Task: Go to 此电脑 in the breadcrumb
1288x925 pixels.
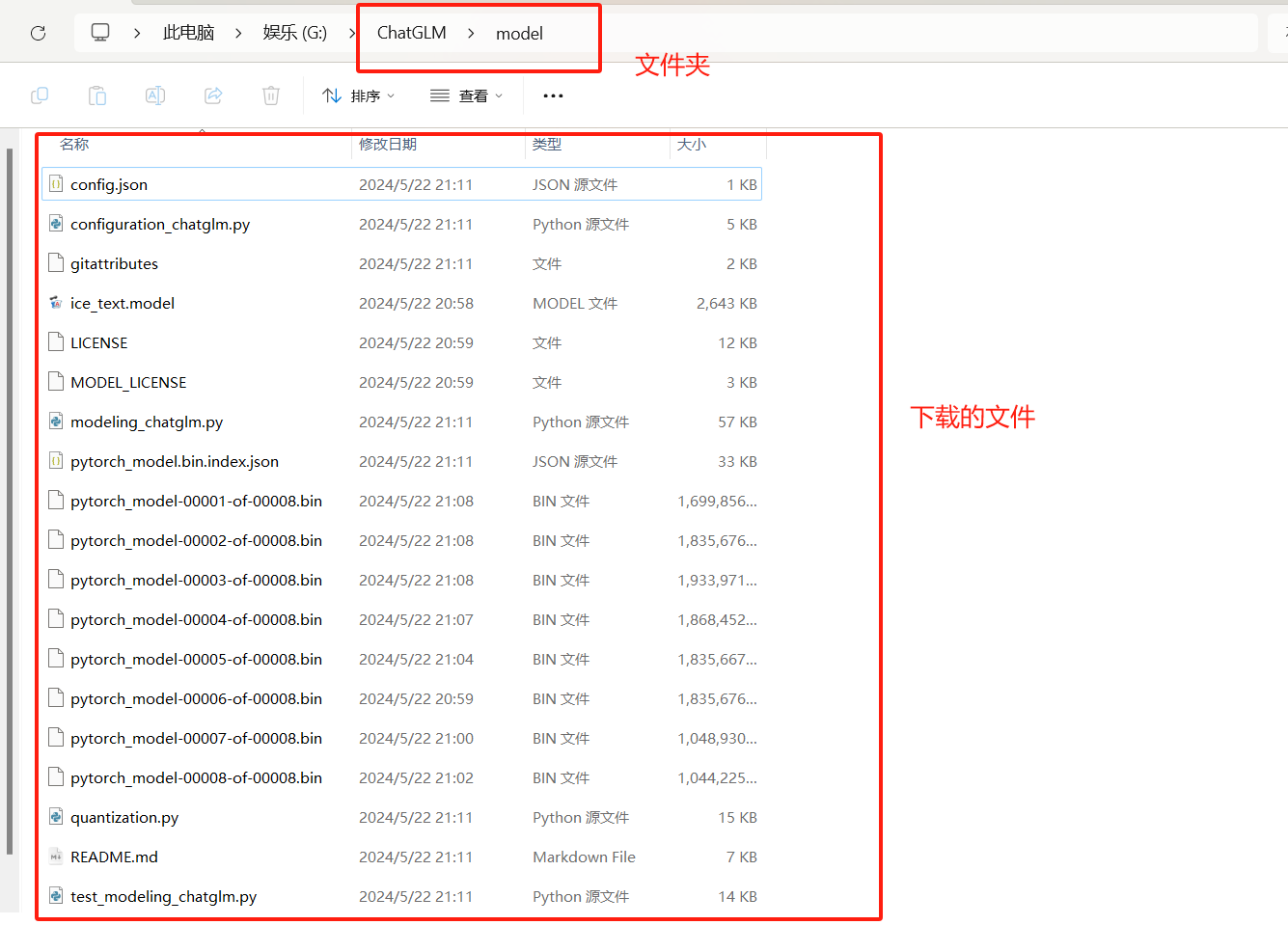Action: (x=188, y=33)
